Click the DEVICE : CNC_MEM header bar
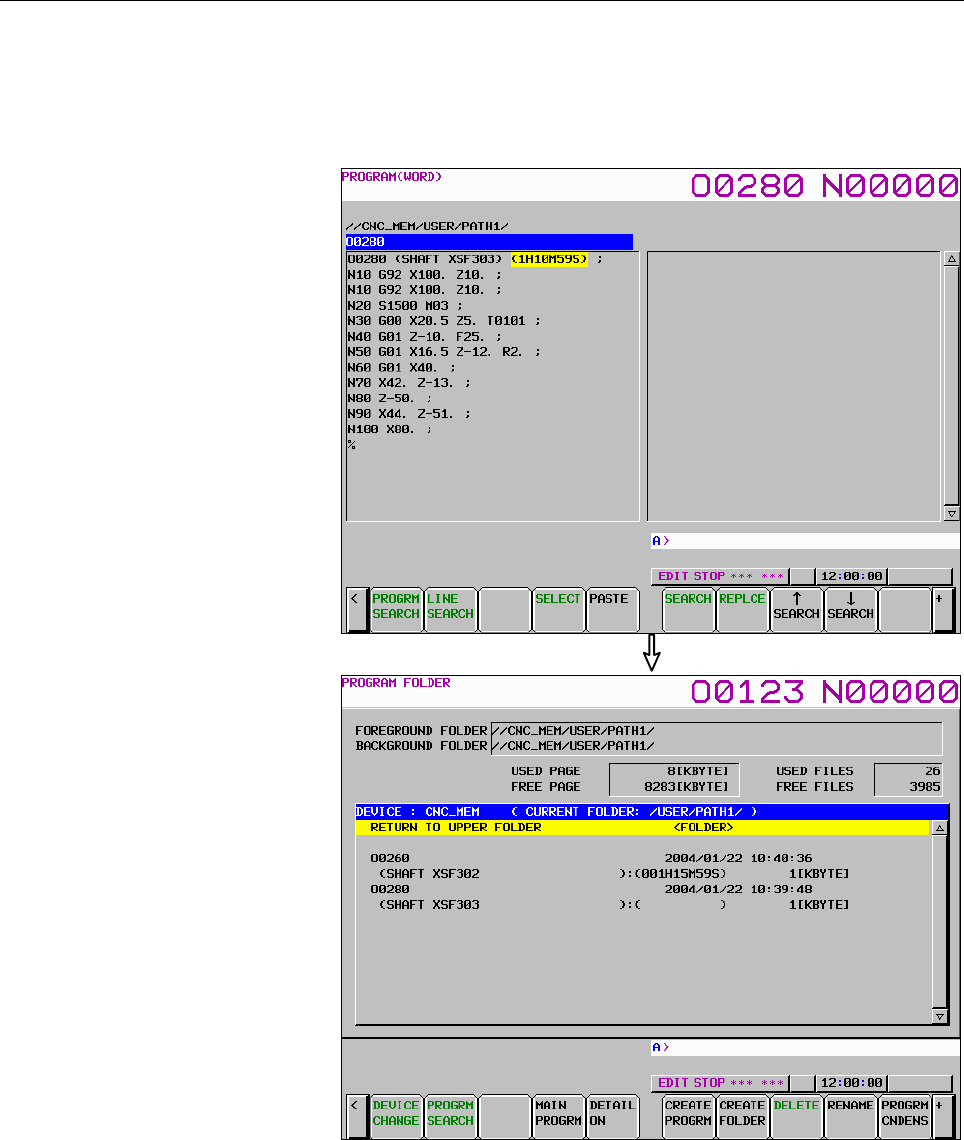 click(652, 812)
